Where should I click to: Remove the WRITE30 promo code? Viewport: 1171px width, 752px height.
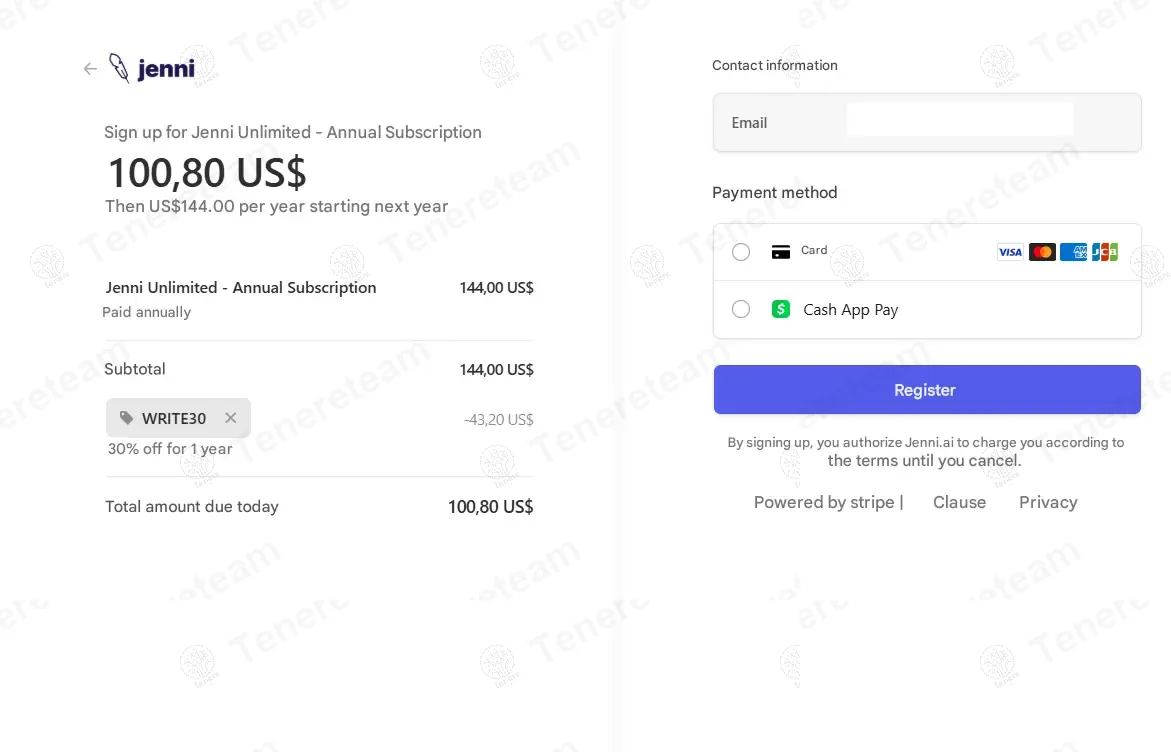(231, 418)
